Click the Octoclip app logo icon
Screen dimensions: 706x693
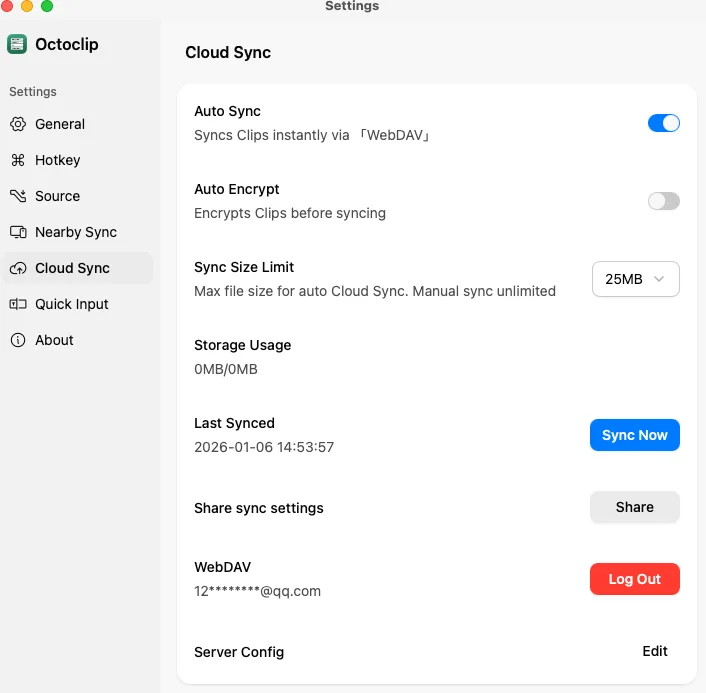(x=17, y=44)
